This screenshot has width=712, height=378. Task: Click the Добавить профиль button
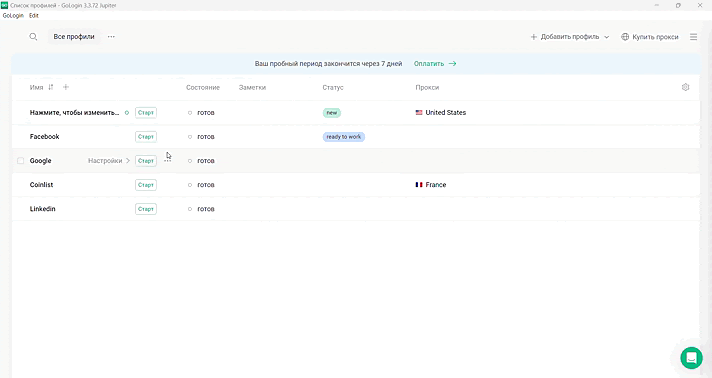[570, 37]
